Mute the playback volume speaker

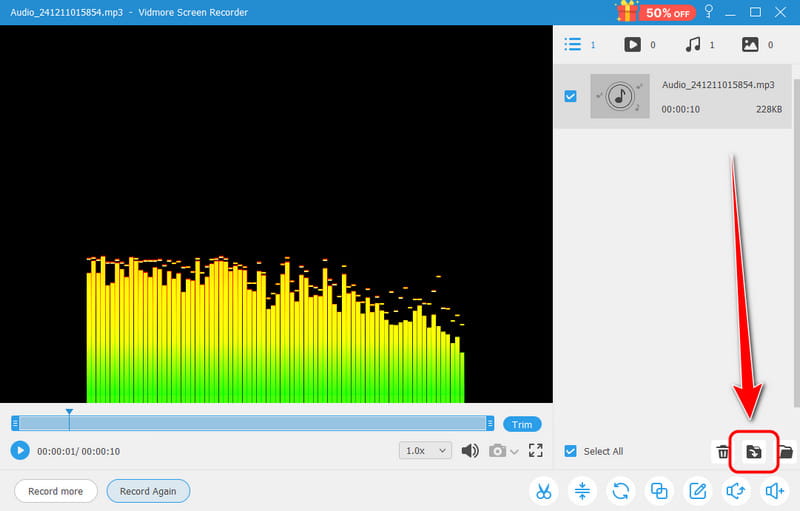pyautogui.click(x=470, y=451)
